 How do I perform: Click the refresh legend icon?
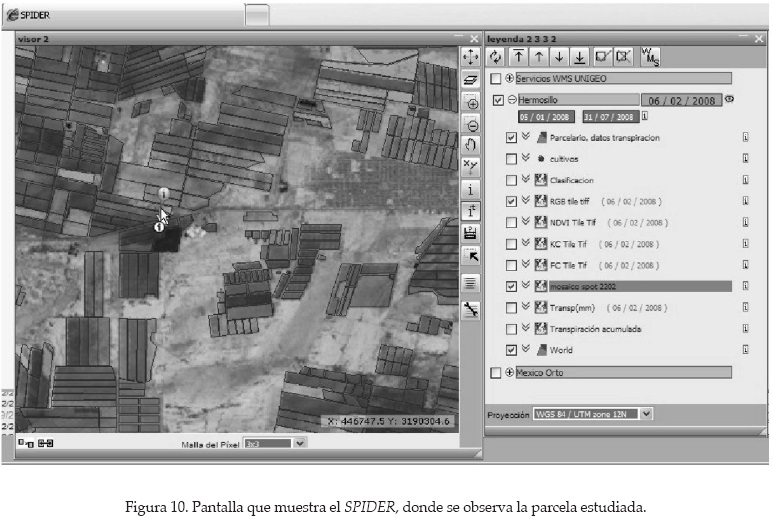[x=497, y=57]
